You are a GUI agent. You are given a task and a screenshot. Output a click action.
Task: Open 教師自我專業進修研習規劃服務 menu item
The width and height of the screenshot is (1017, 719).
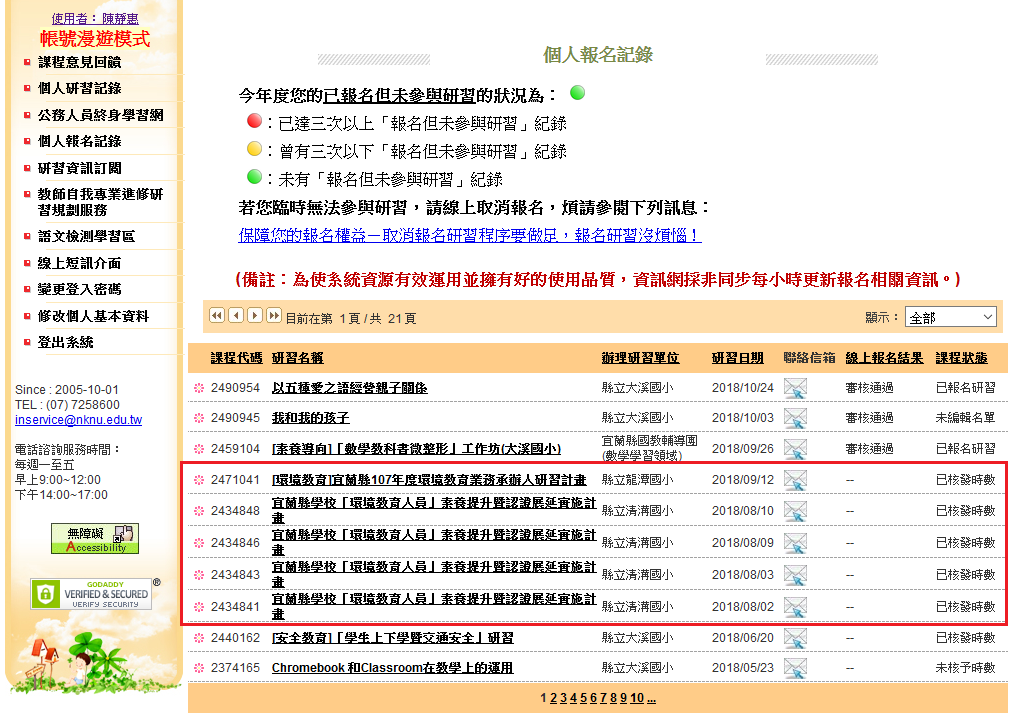coord(101,202)
